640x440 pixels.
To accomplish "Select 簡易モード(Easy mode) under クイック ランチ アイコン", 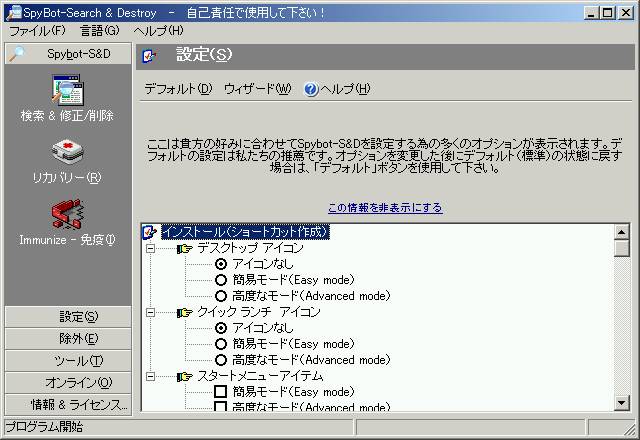I will 221,344.
